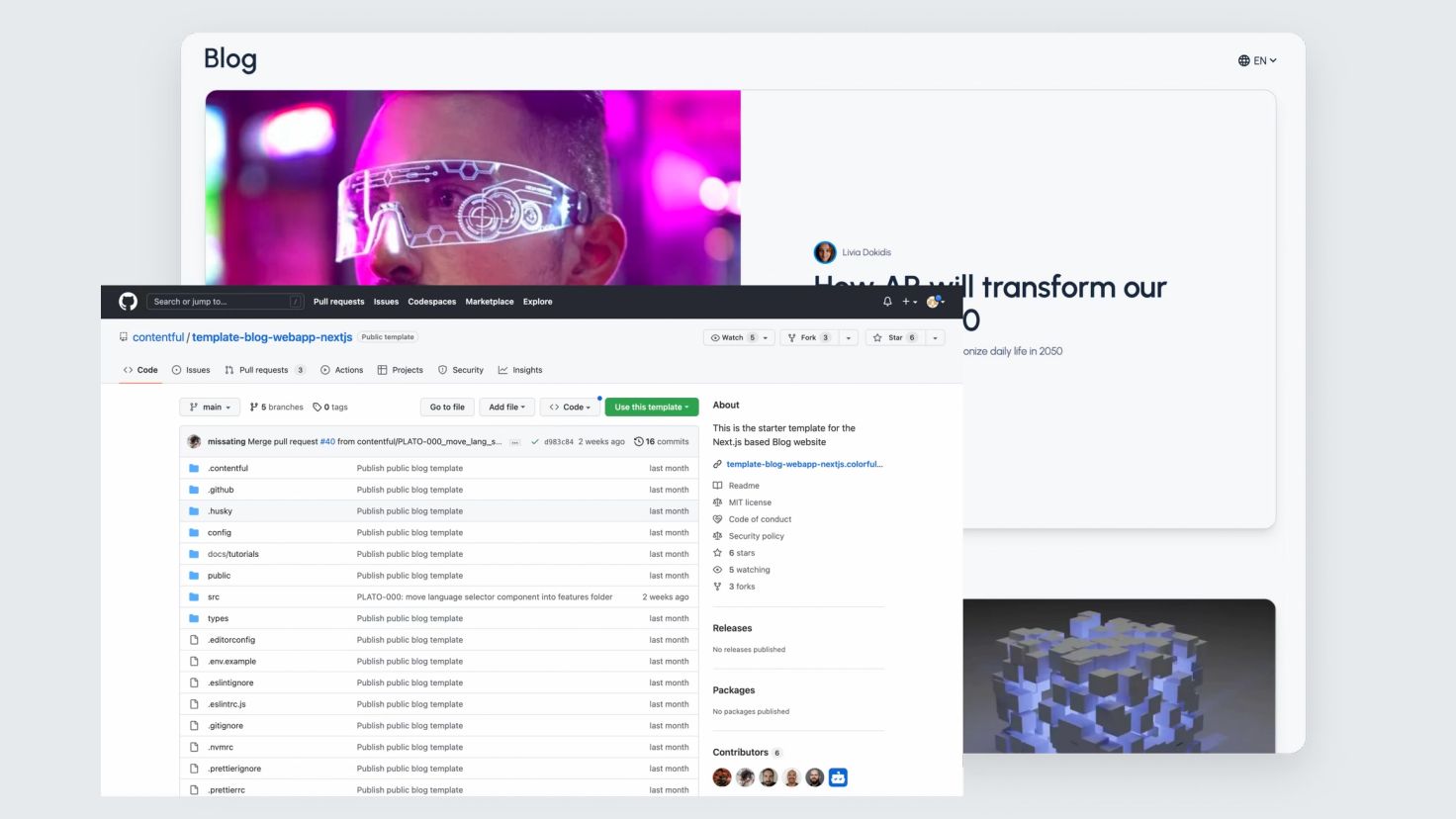The image size is (1456, 819).
Task: Click the Fork button
Action: pos(809,337)
